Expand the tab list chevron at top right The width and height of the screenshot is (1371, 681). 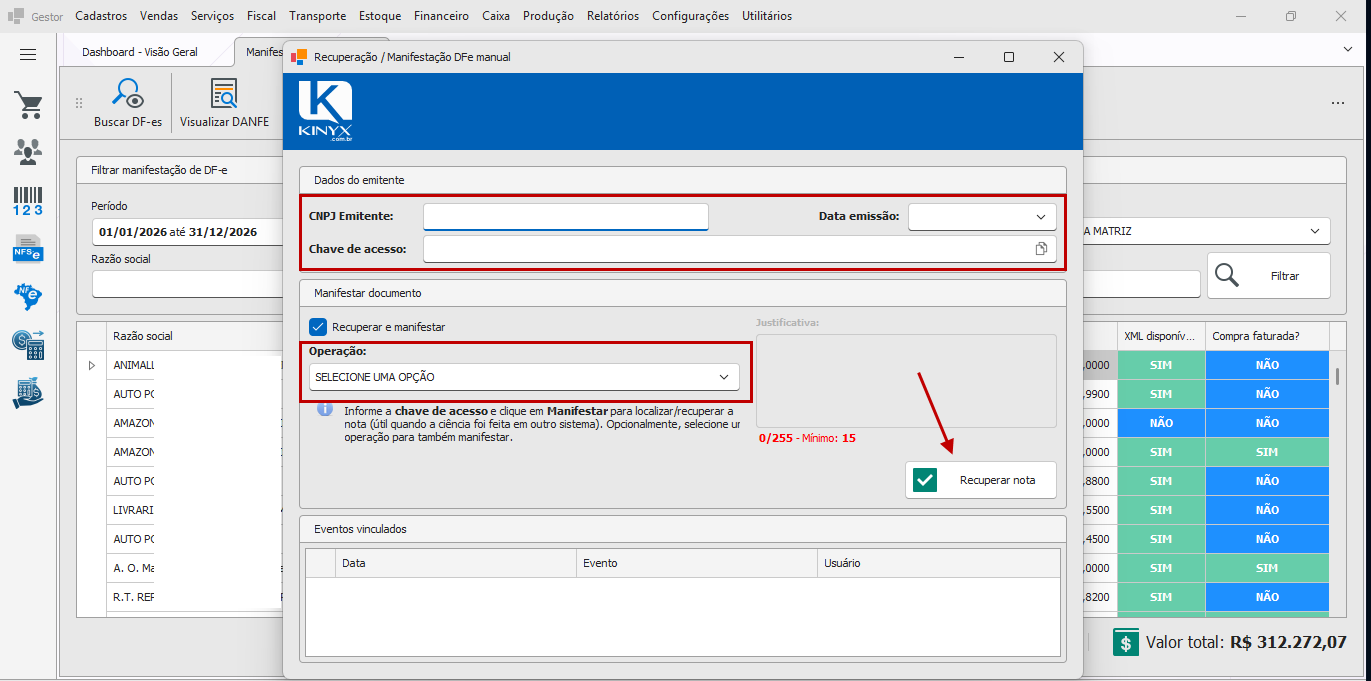(1346, 48)
